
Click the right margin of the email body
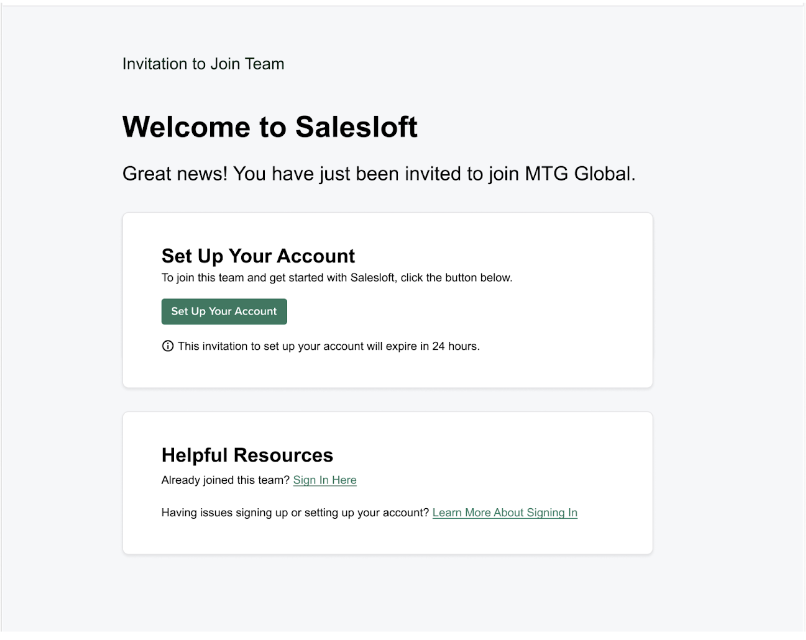(730, 300)
